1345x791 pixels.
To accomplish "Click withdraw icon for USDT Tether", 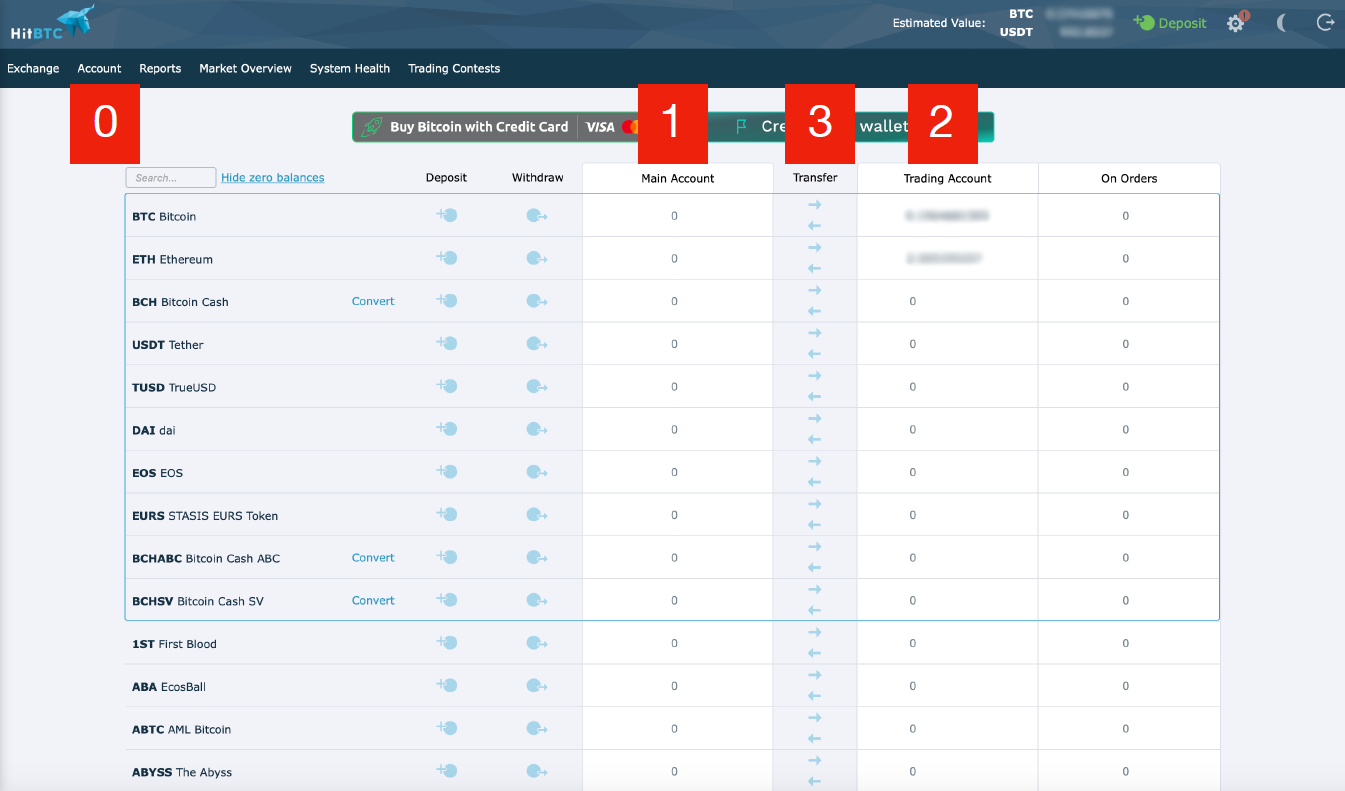I will click(x=537, y=345).
